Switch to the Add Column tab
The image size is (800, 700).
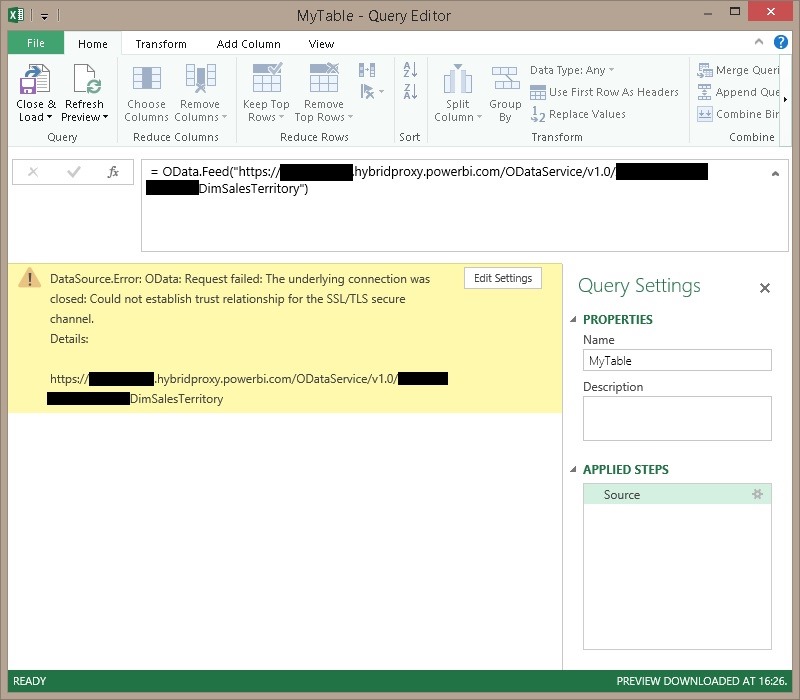pos(248,44)
